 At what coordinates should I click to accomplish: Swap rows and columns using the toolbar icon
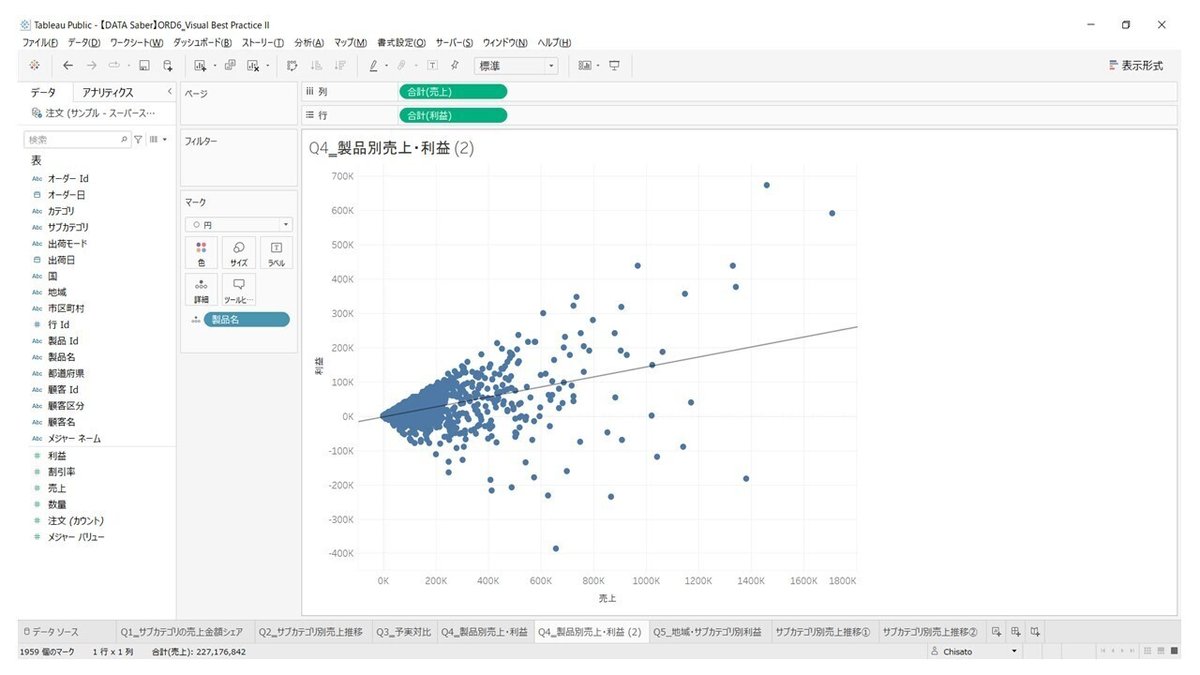(292, 65)
